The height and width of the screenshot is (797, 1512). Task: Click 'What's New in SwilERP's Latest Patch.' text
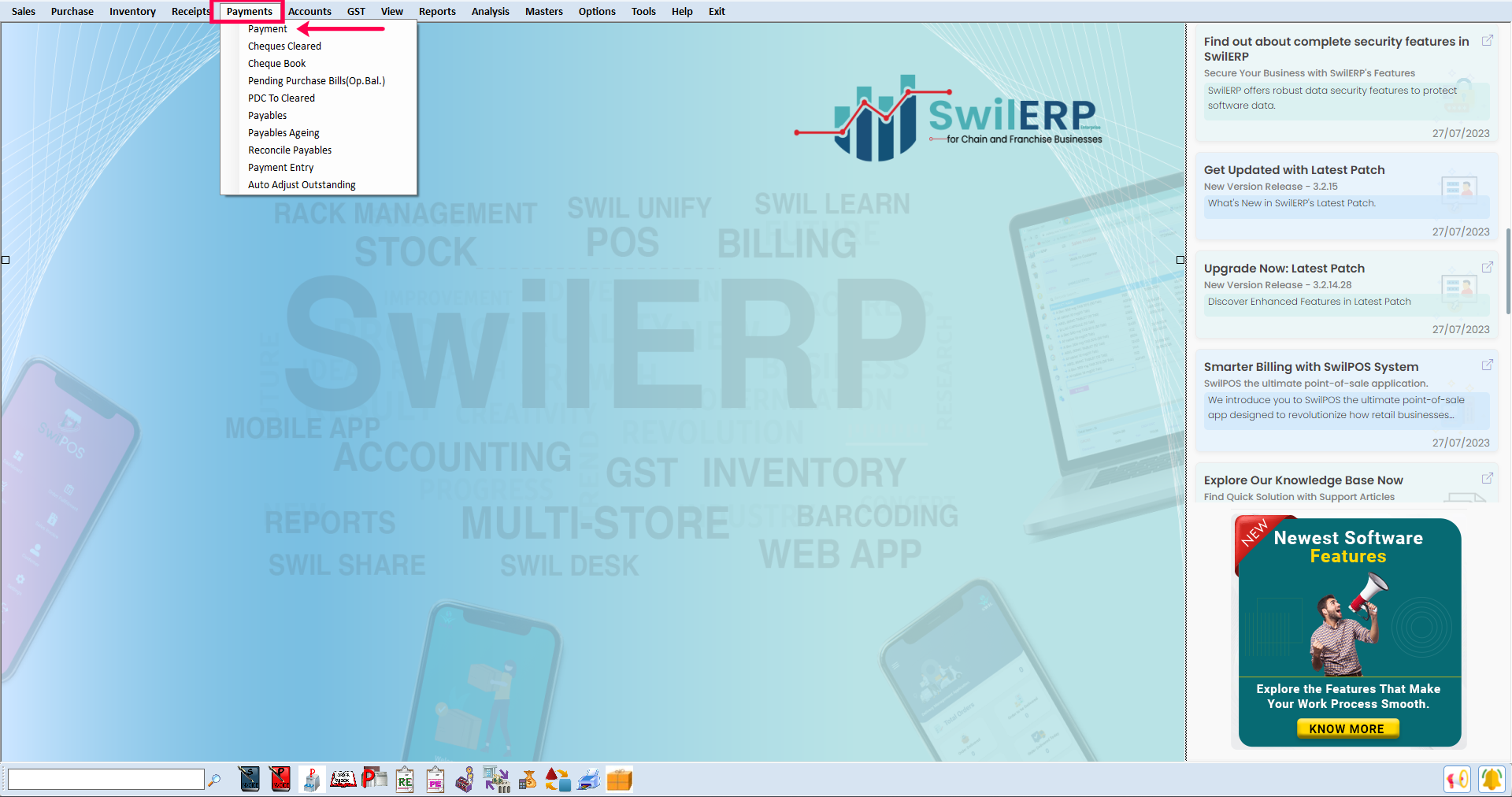(1291, 203)
